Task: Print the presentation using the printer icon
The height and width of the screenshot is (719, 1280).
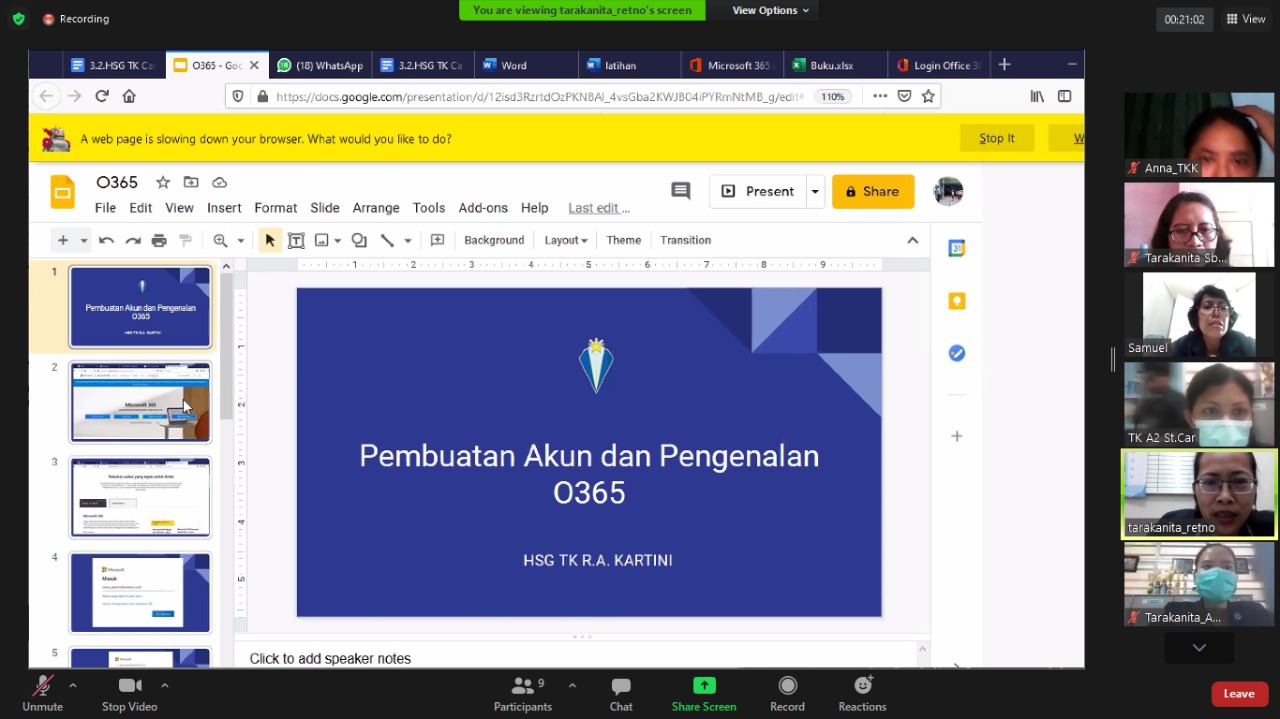Action: (x=159, y=240)
